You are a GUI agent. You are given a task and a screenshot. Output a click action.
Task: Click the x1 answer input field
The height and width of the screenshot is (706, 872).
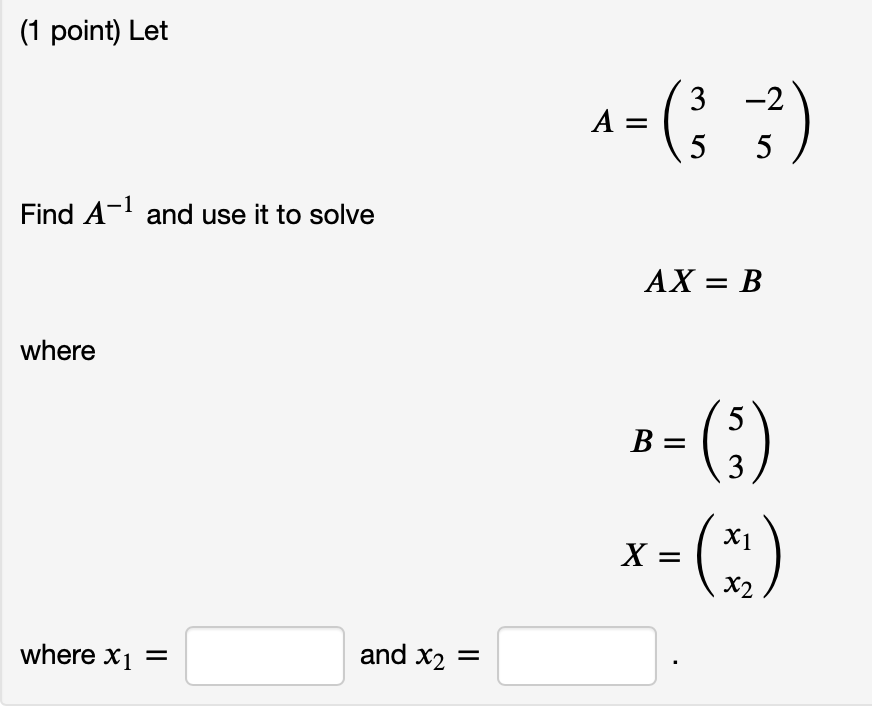coord(263,656)
